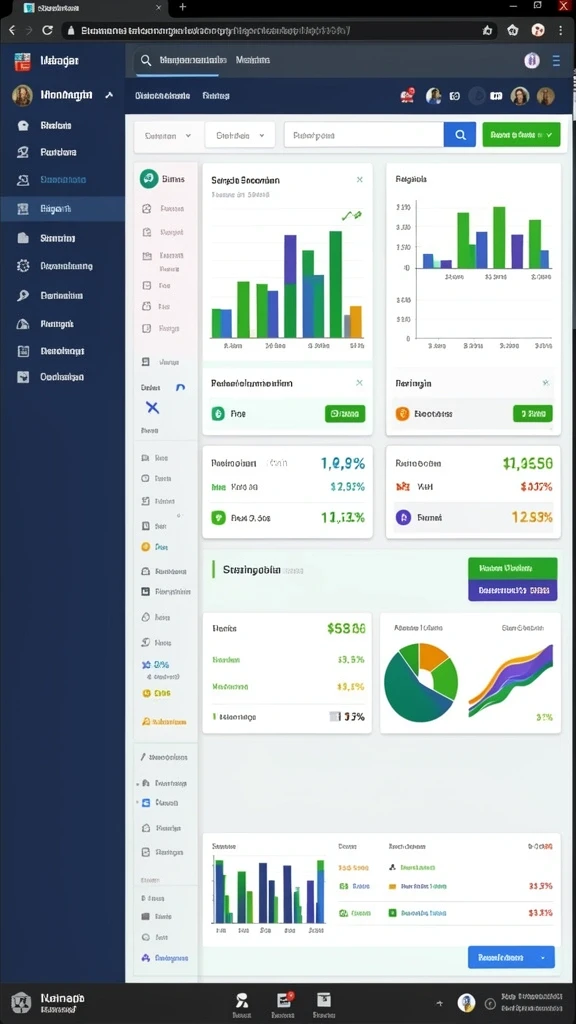Click the green square icon in the left stats card
Screen dimensions: 576x1024
[x=218, y=518]
